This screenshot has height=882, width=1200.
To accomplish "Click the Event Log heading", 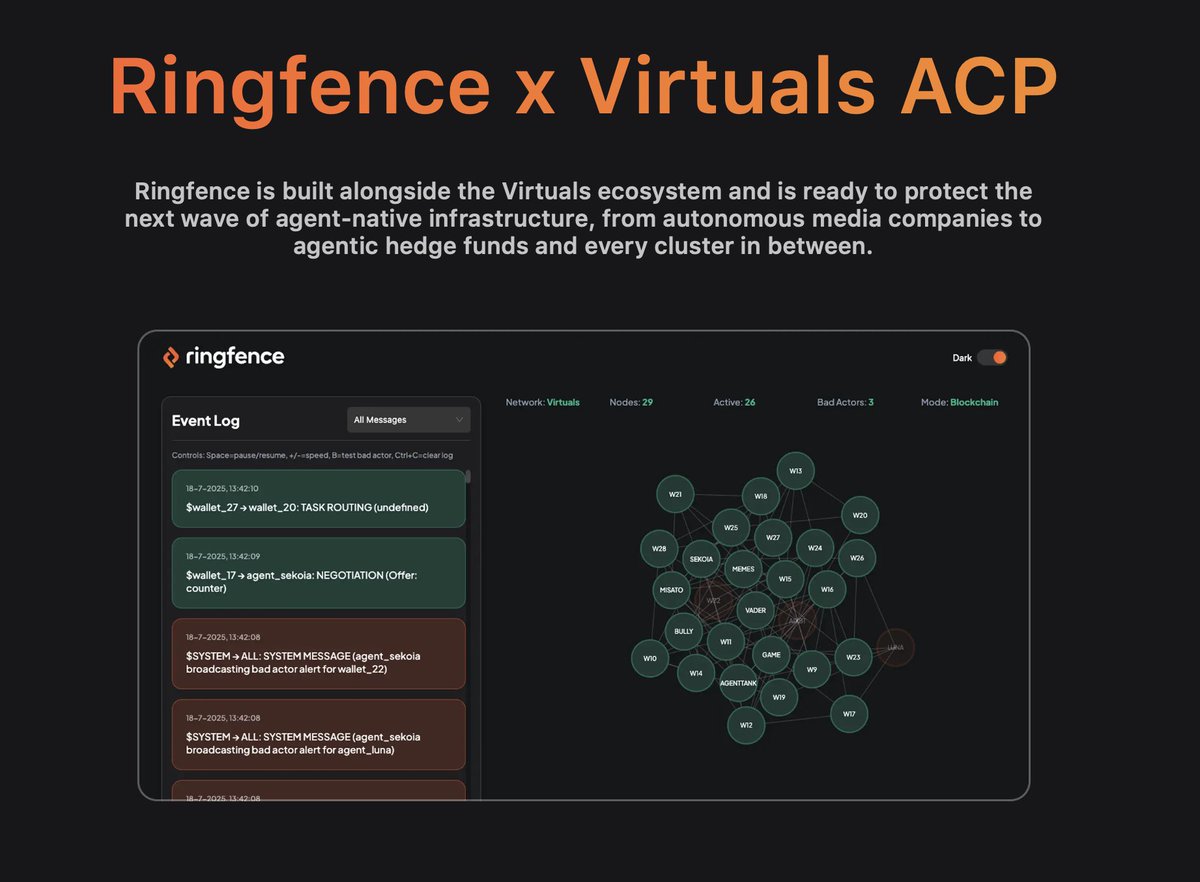I will coord(206,421).
